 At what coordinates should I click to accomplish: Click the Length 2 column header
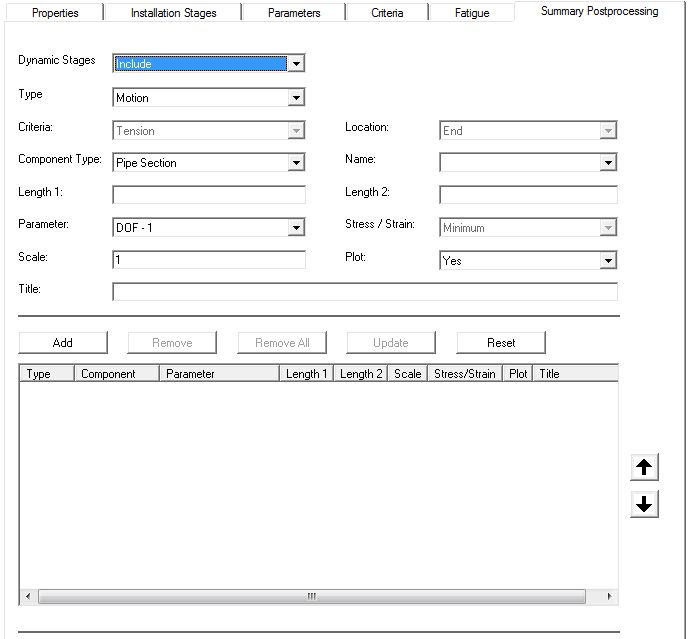361,374
